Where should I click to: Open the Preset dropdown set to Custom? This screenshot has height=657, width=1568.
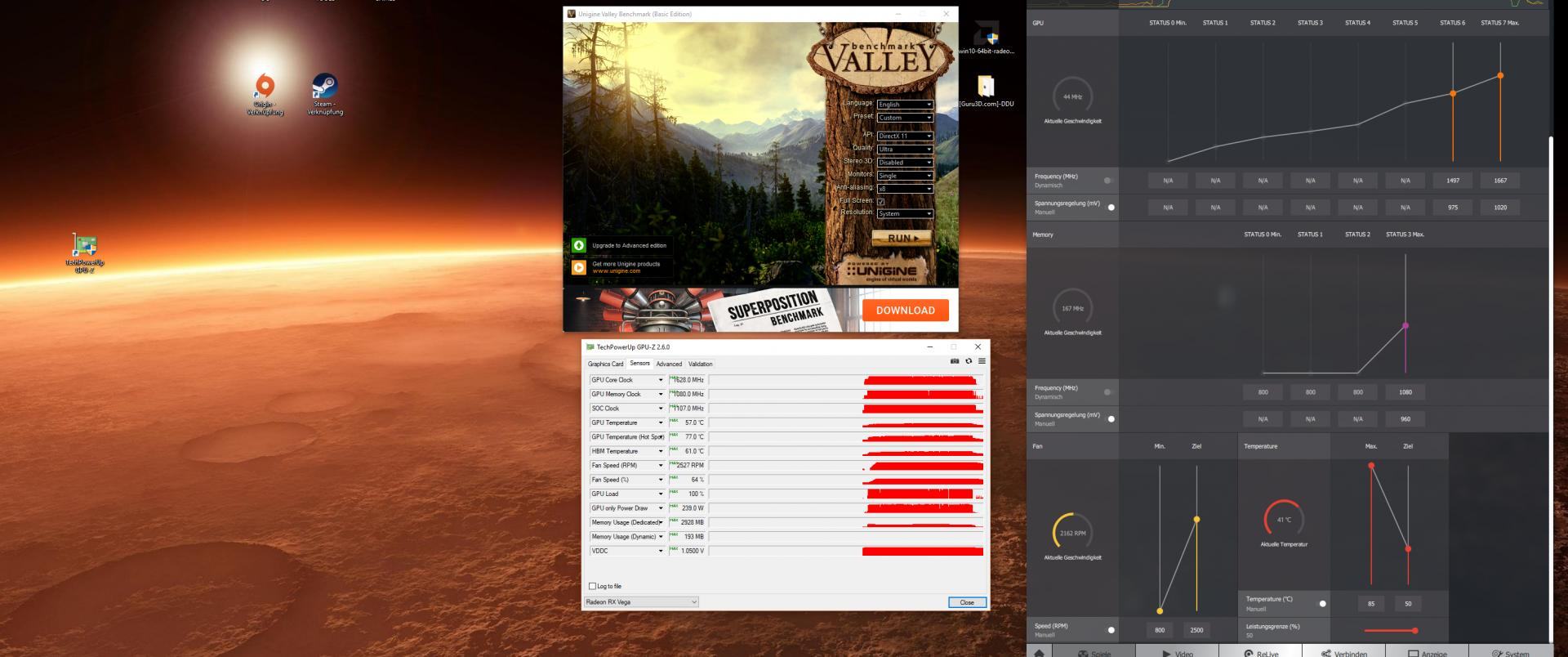[904, 118]
